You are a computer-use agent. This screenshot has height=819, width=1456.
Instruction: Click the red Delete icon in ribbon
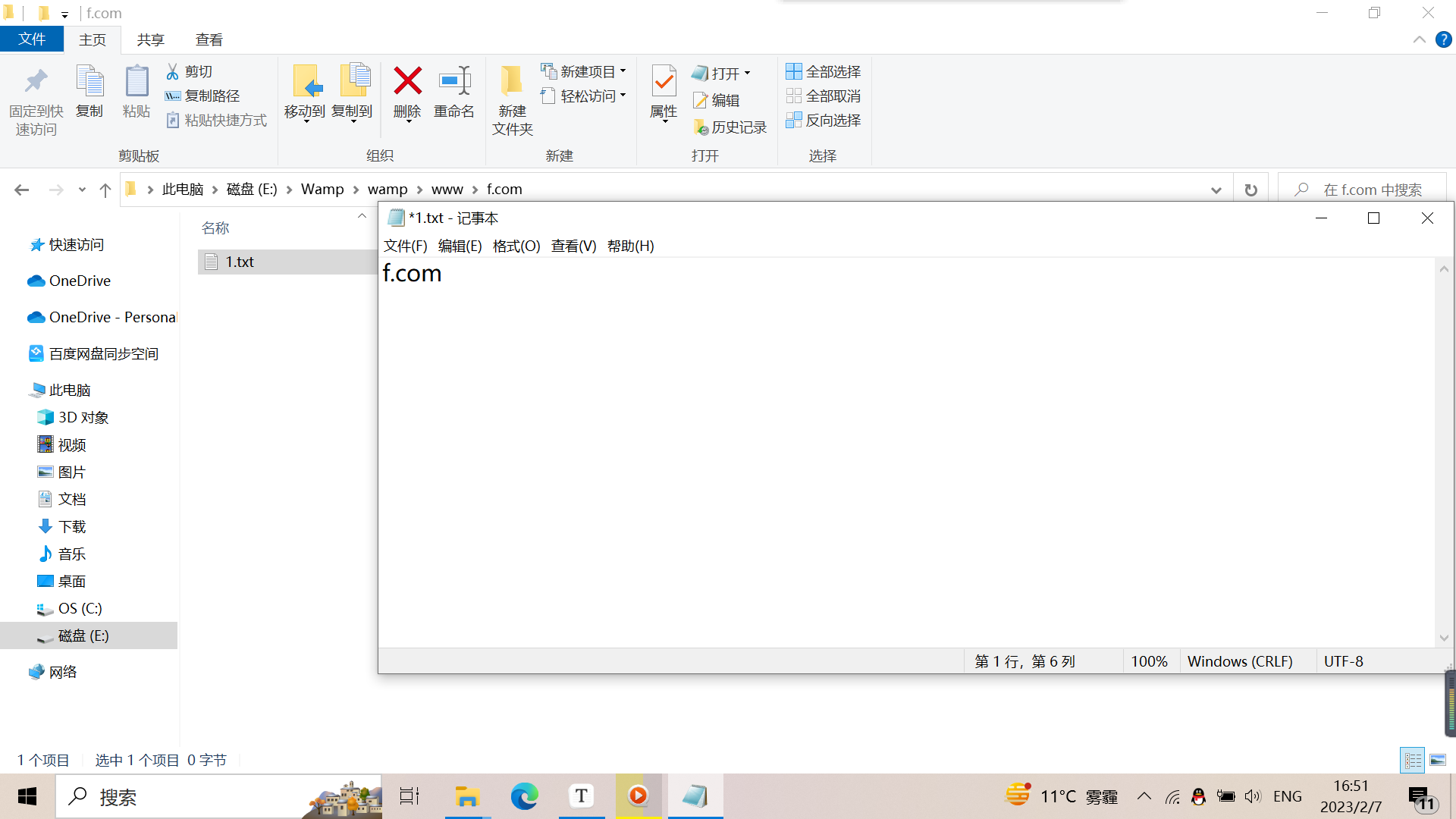click(x=407, y=82)
